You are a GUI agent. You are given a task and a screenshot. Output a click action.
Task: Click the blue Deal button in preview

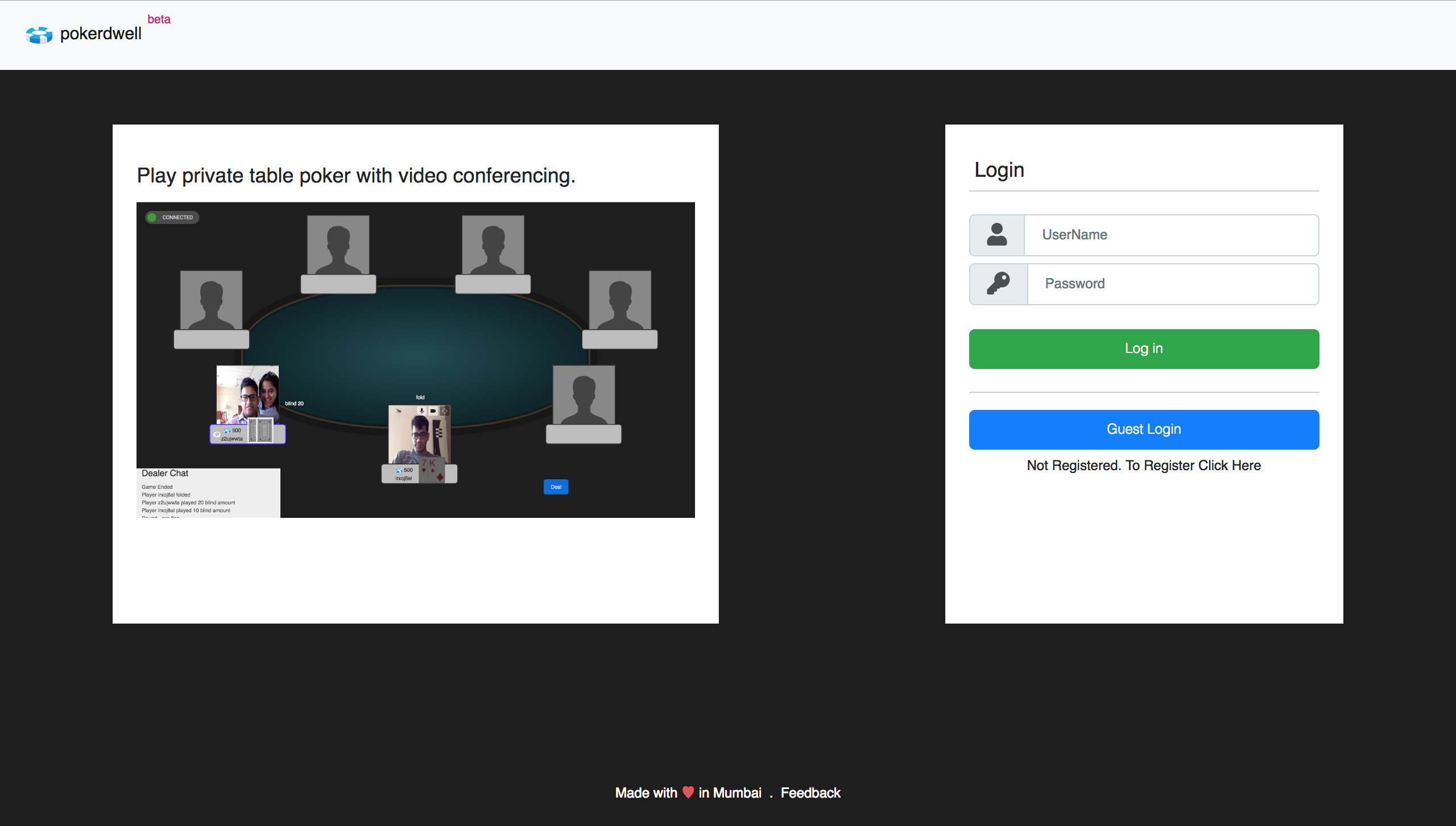tap(556, 487)
